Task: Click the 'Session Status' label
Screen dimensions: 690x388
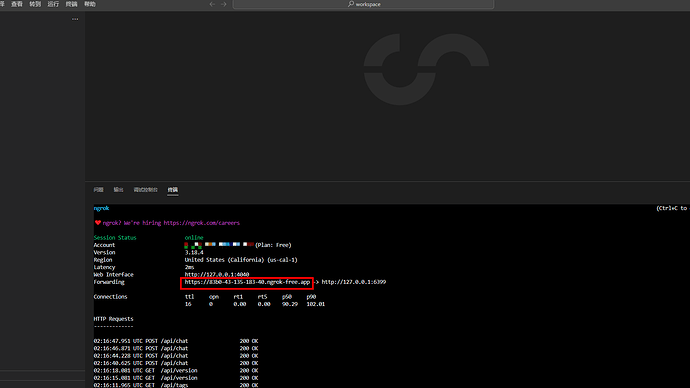Action: point(115,238)
